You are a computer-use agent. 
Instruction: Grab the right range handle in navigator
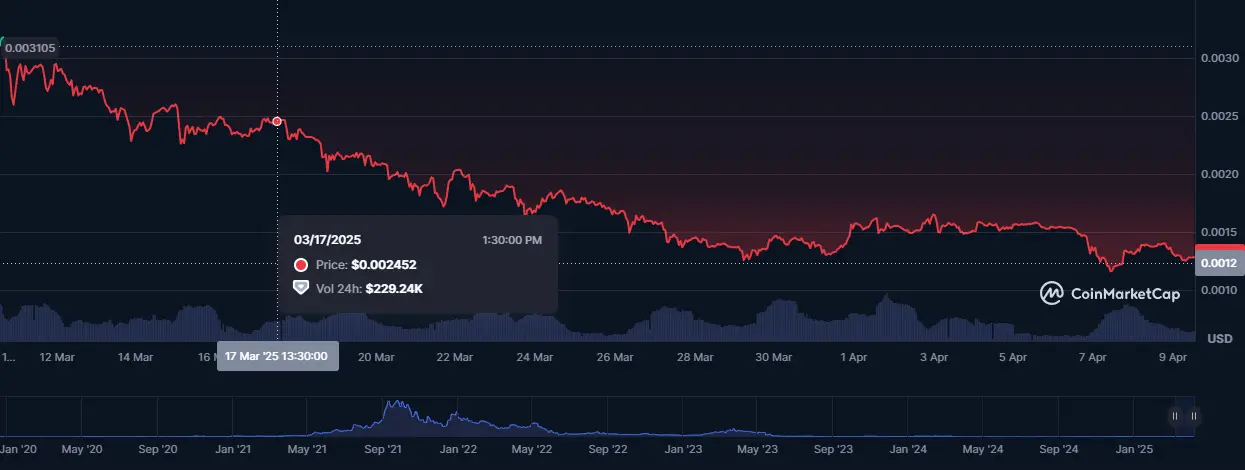click(1193, 416)
